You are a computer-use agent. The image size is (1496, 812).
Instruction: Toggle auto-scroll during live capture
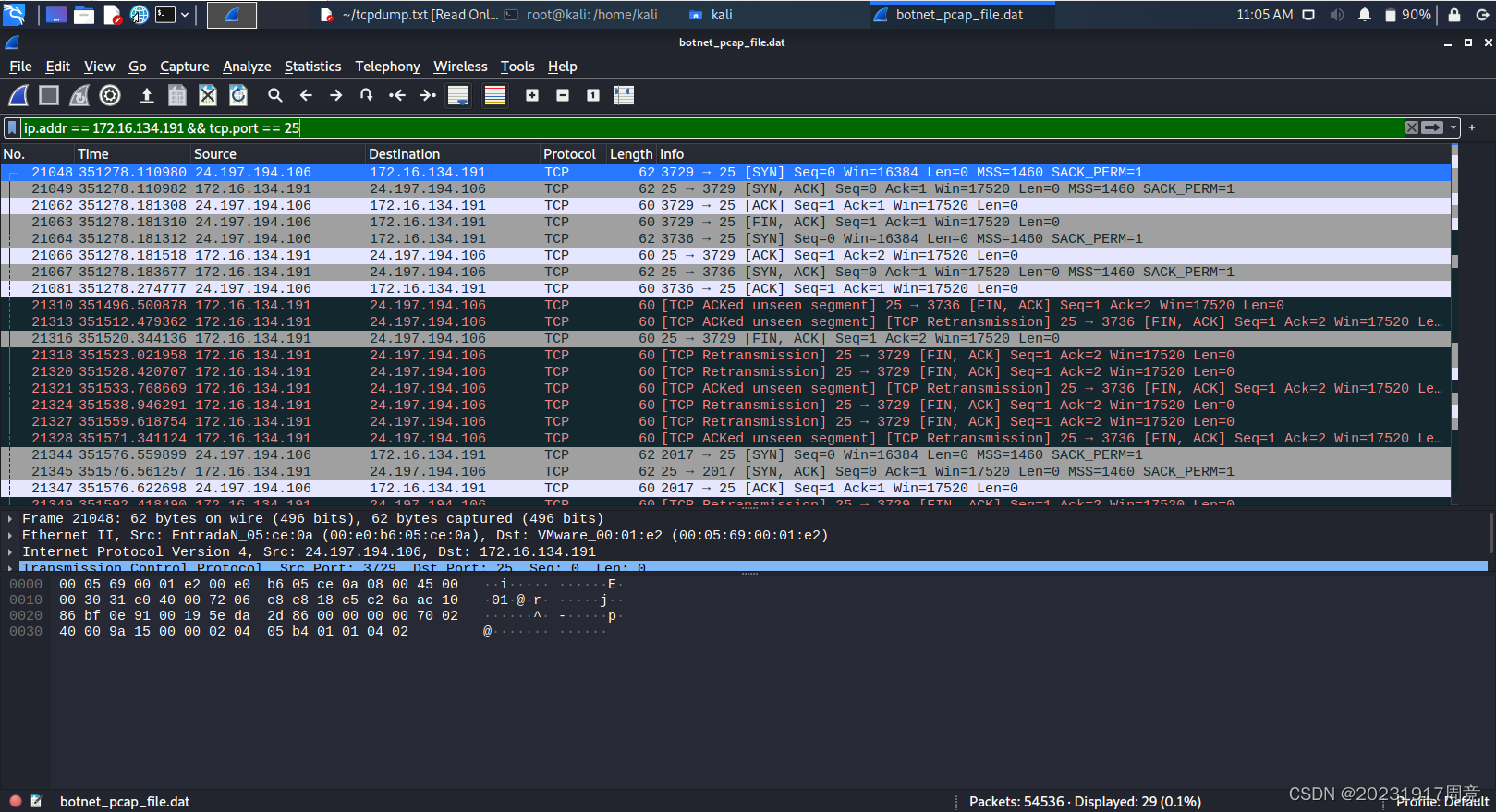coord(458,95)
